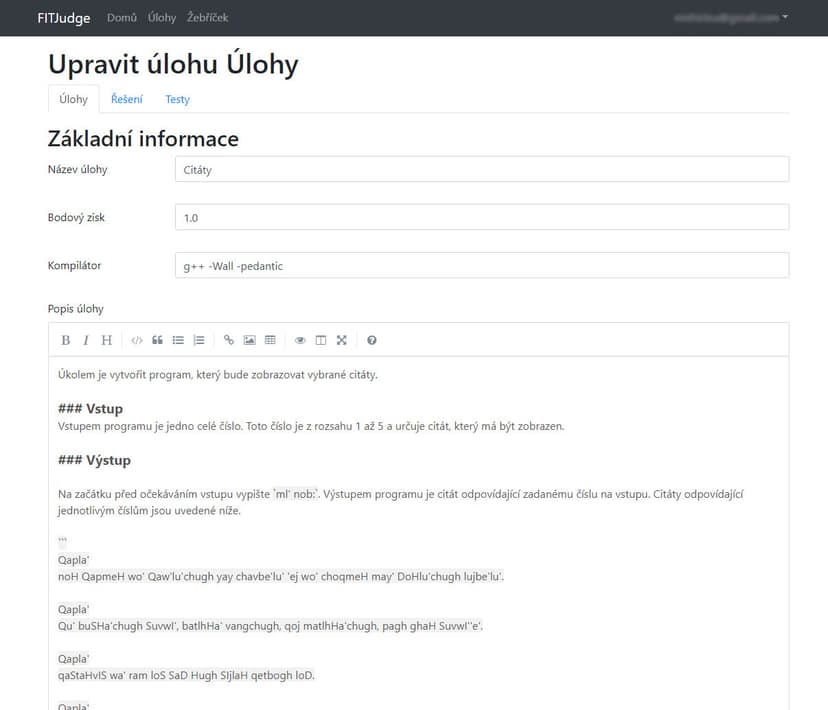The image size is (828, 710).
Task: Click the 'Popis úlohy' label
Action: click(76, 309)
